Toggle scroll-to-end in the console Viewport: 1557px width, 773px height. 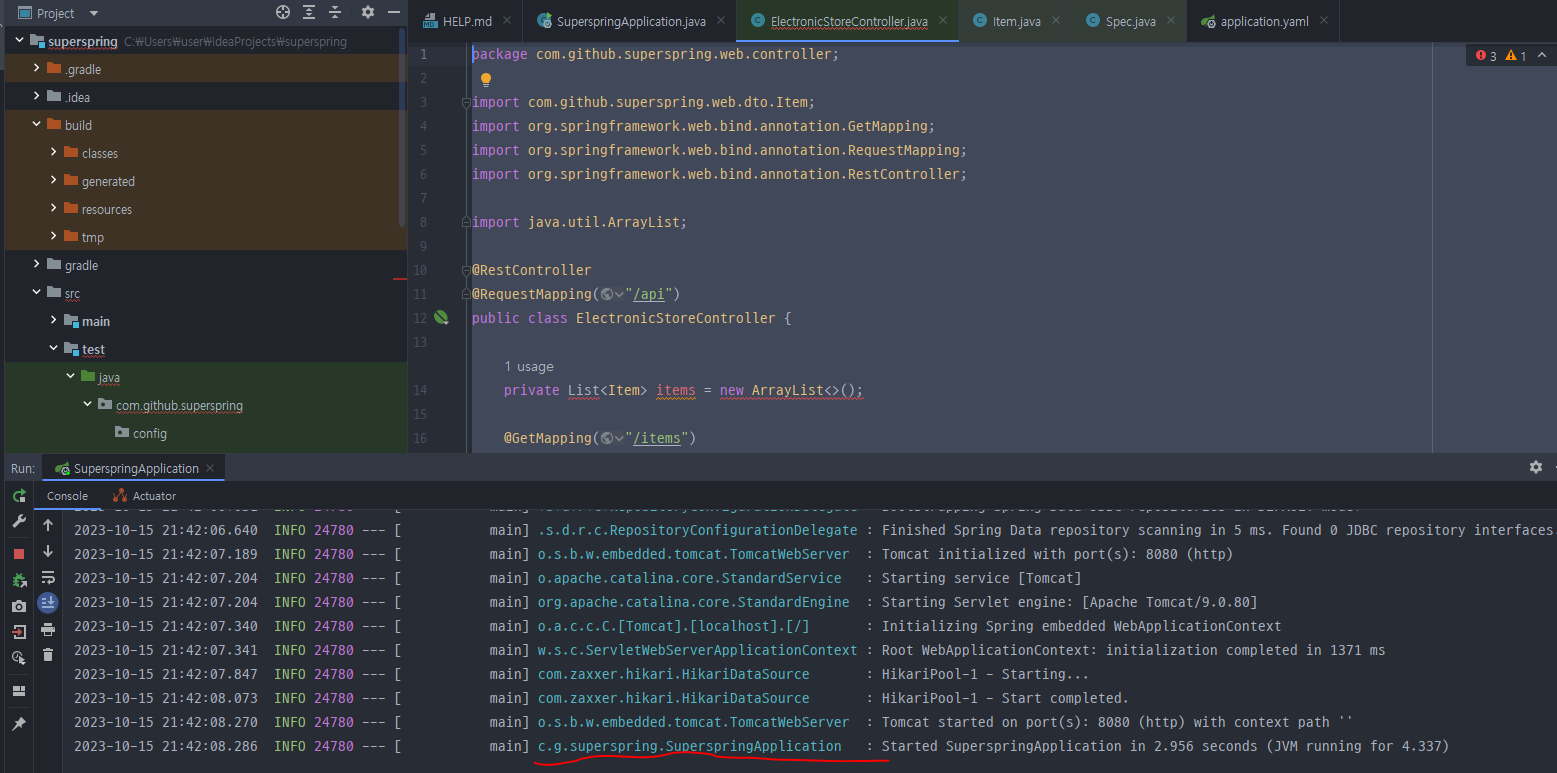point(48,603)
